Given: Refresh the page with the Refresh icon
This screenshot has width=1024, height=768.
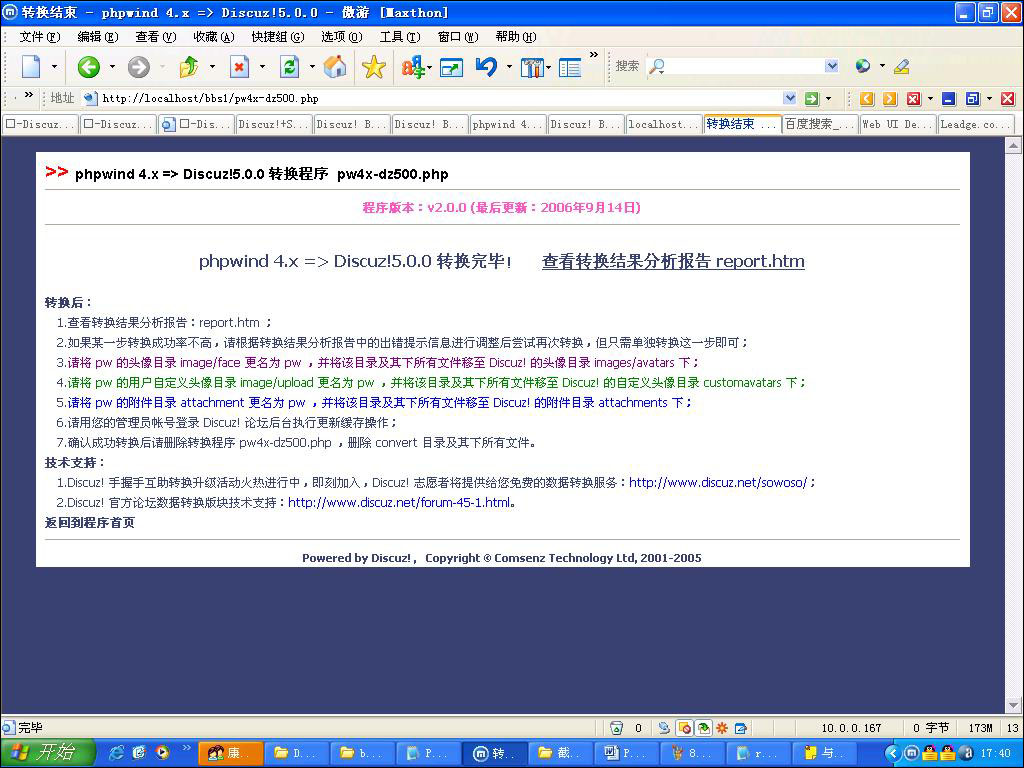Looking at the screenshot, I should 289,67.
